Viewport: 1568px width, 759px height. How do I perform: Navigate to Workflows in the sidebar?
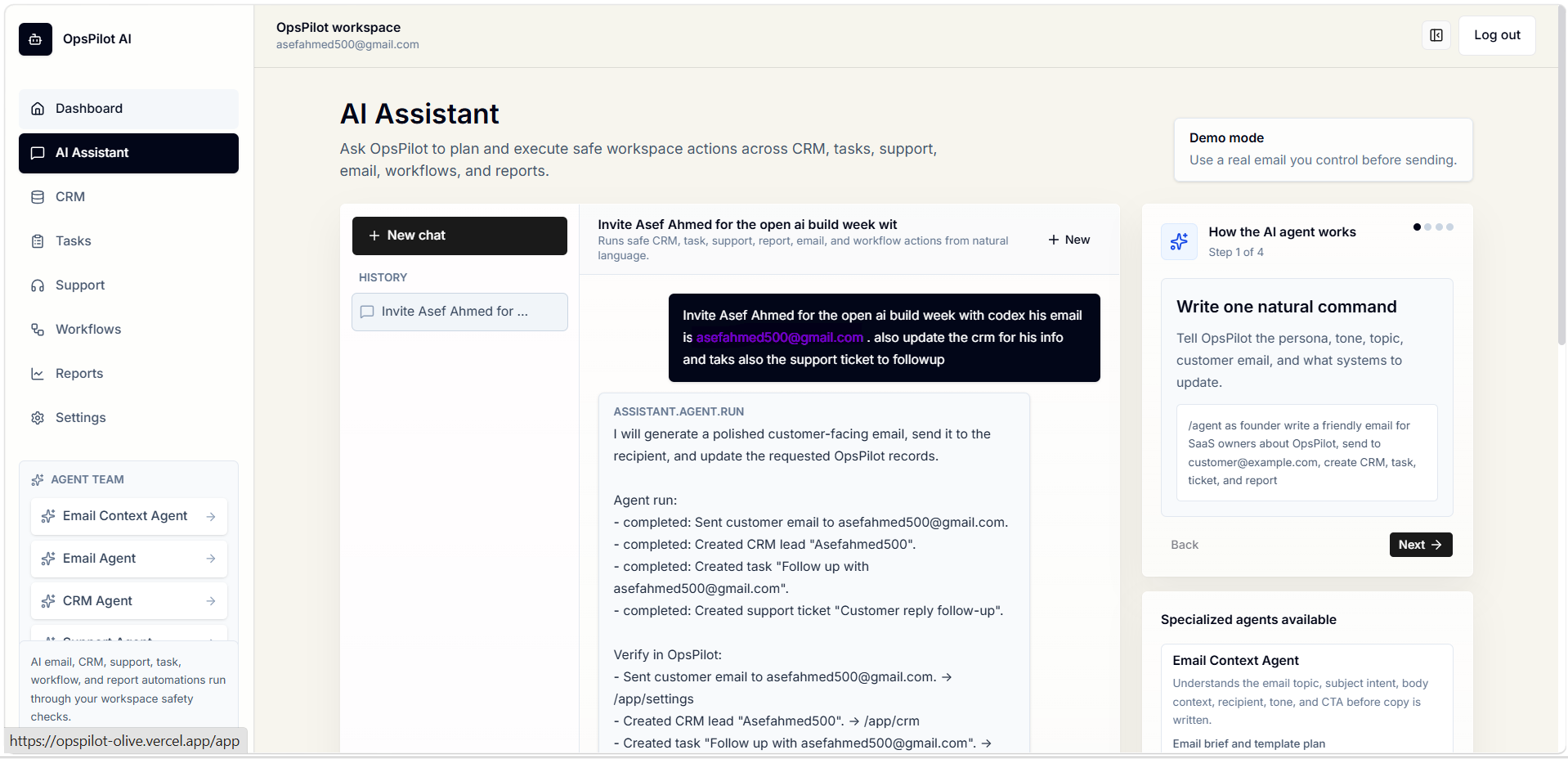(x=128, y=330)
